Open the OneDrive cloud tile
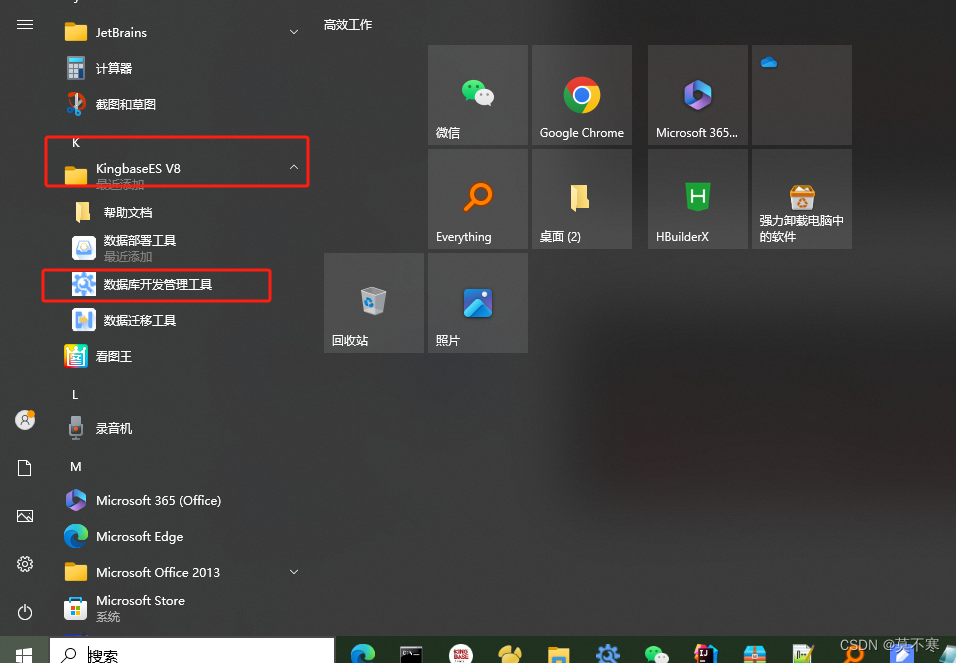This screenshot has height=663, width=956. [x=802, y=95]
